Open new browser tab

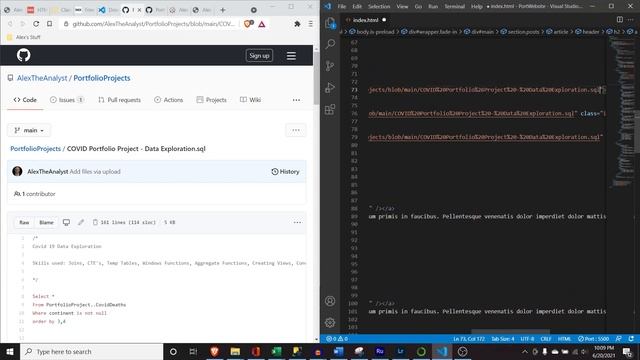[223, 10]
